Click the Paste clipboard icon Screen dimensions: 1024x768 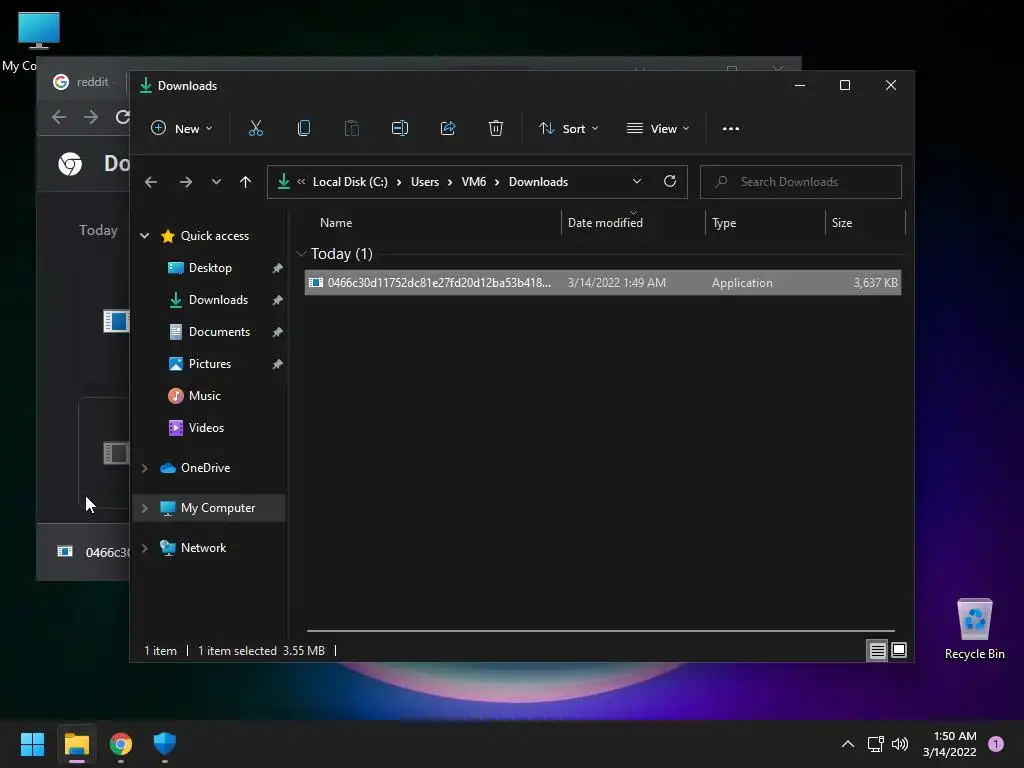coord(351,129)
